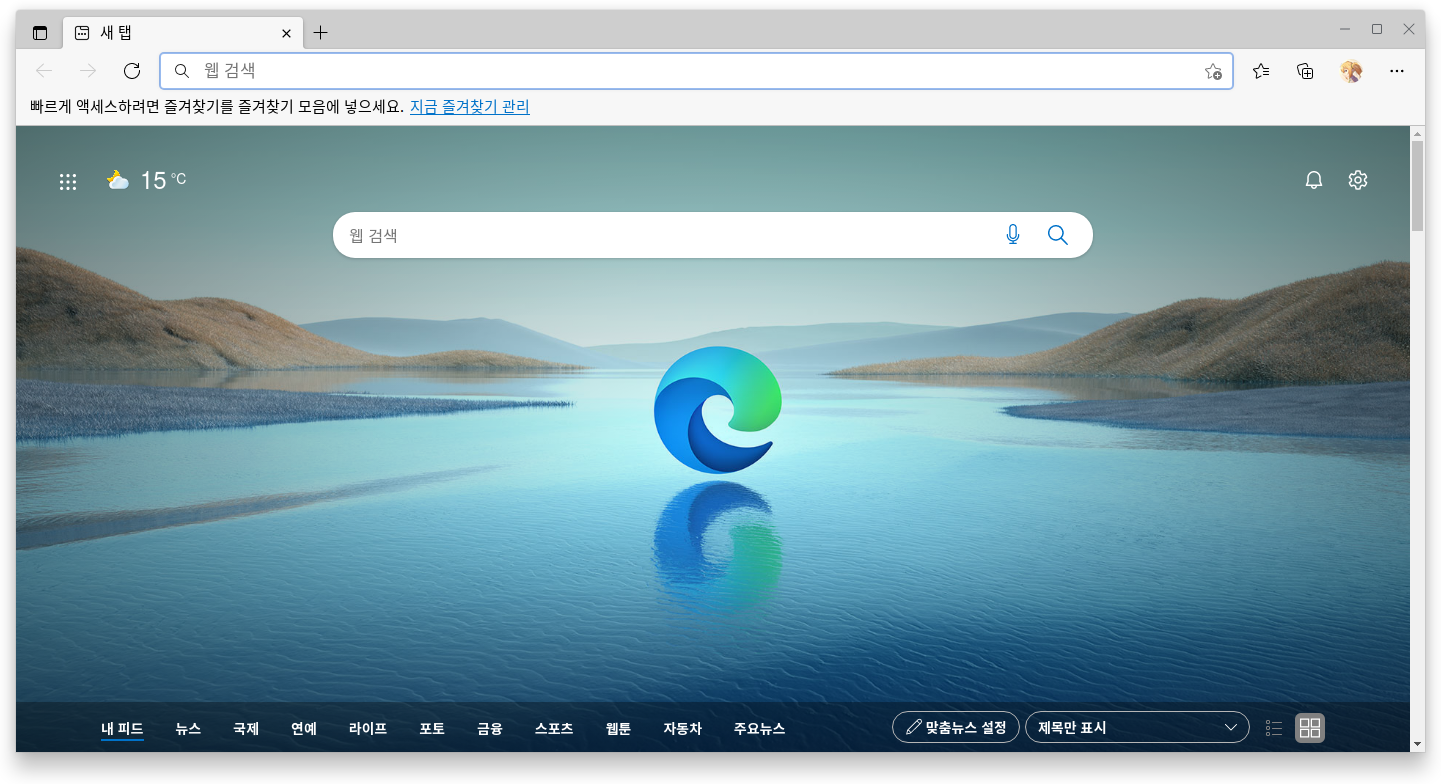1441x784 pixels.
Task: Open page settings gear icon
Action: coord(1357,180)
